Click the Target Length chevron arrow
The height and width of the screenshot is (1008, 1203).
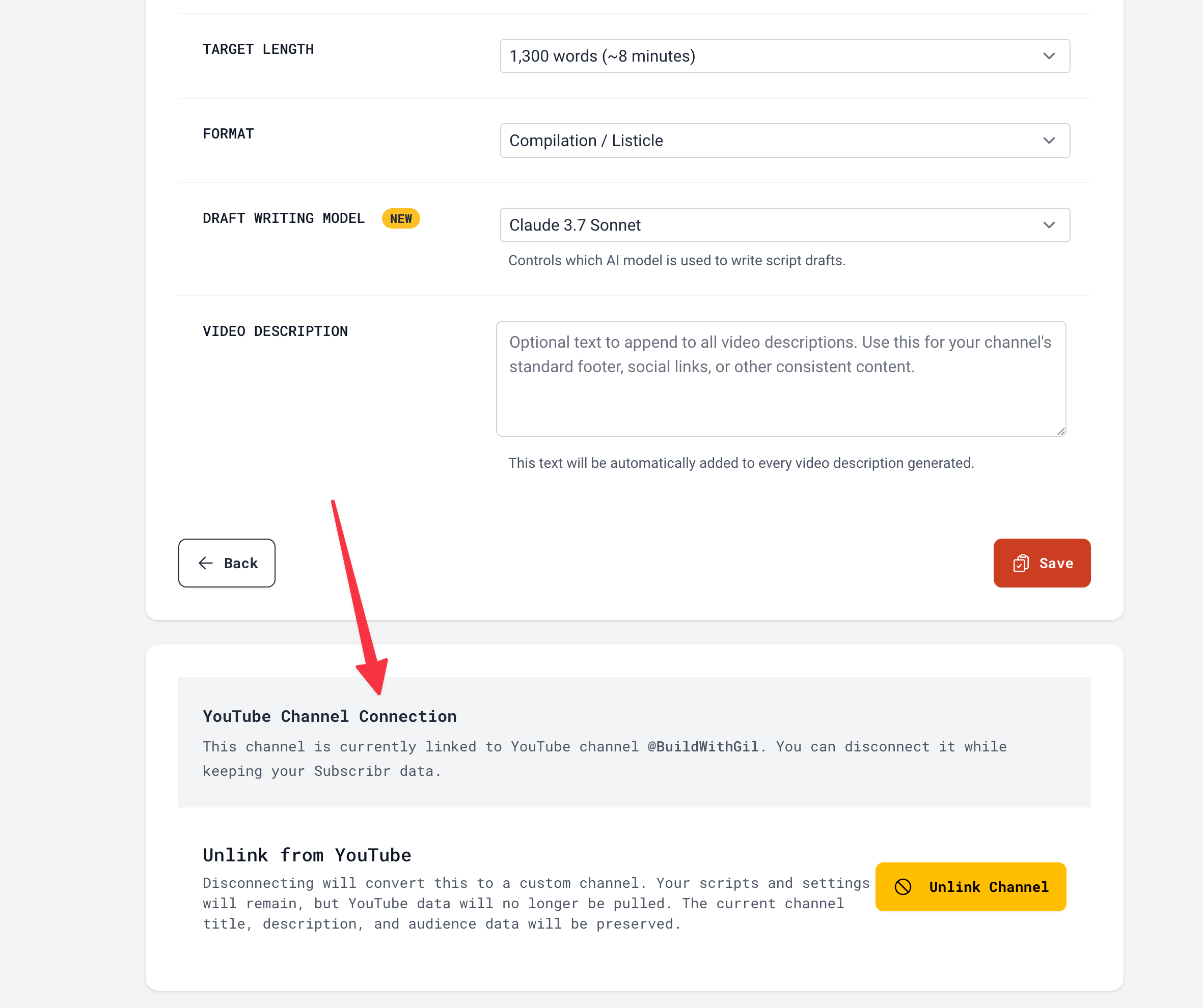pyautogui.click(x=1049, y=56)
